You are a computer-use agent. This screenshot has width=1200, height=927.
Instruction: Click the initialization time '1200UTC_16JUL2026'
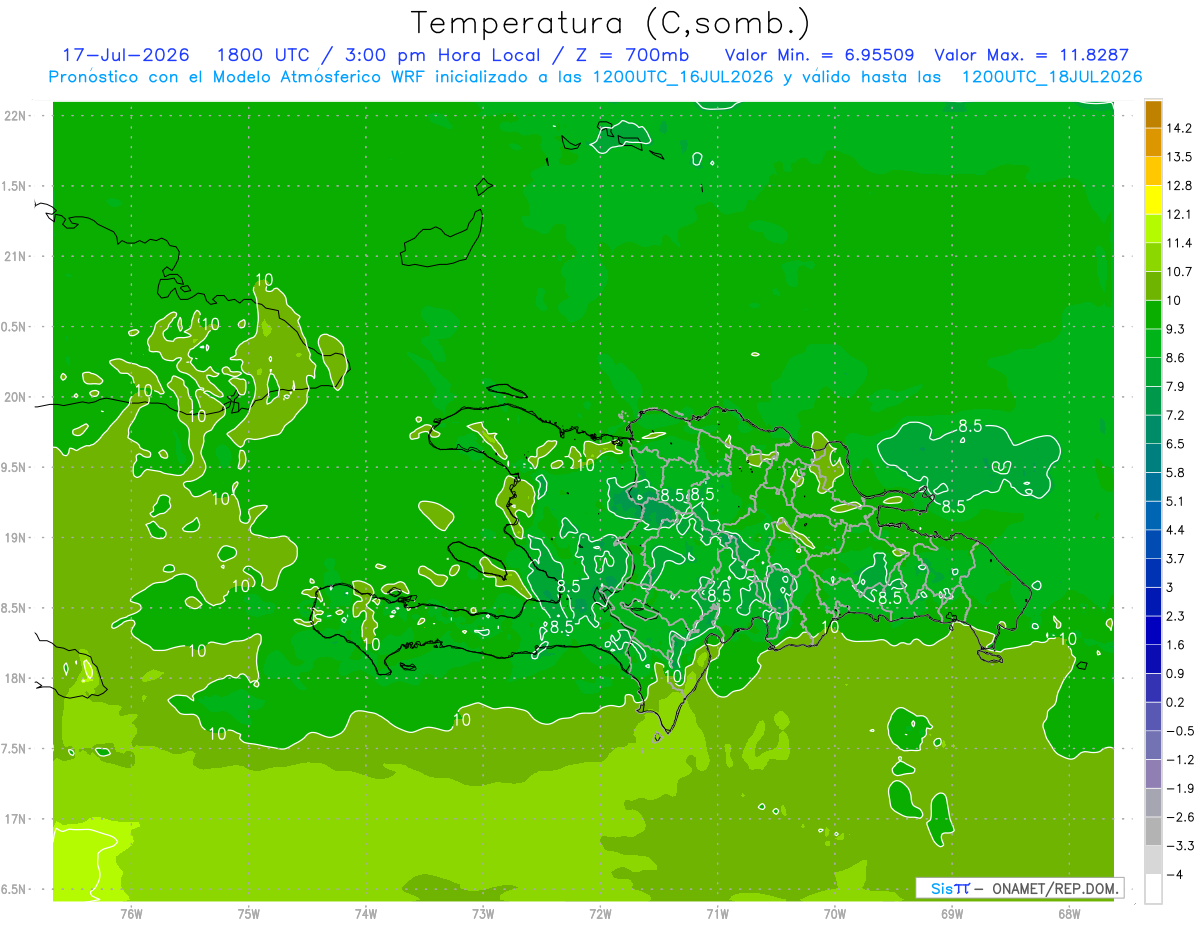click(683, 77)
